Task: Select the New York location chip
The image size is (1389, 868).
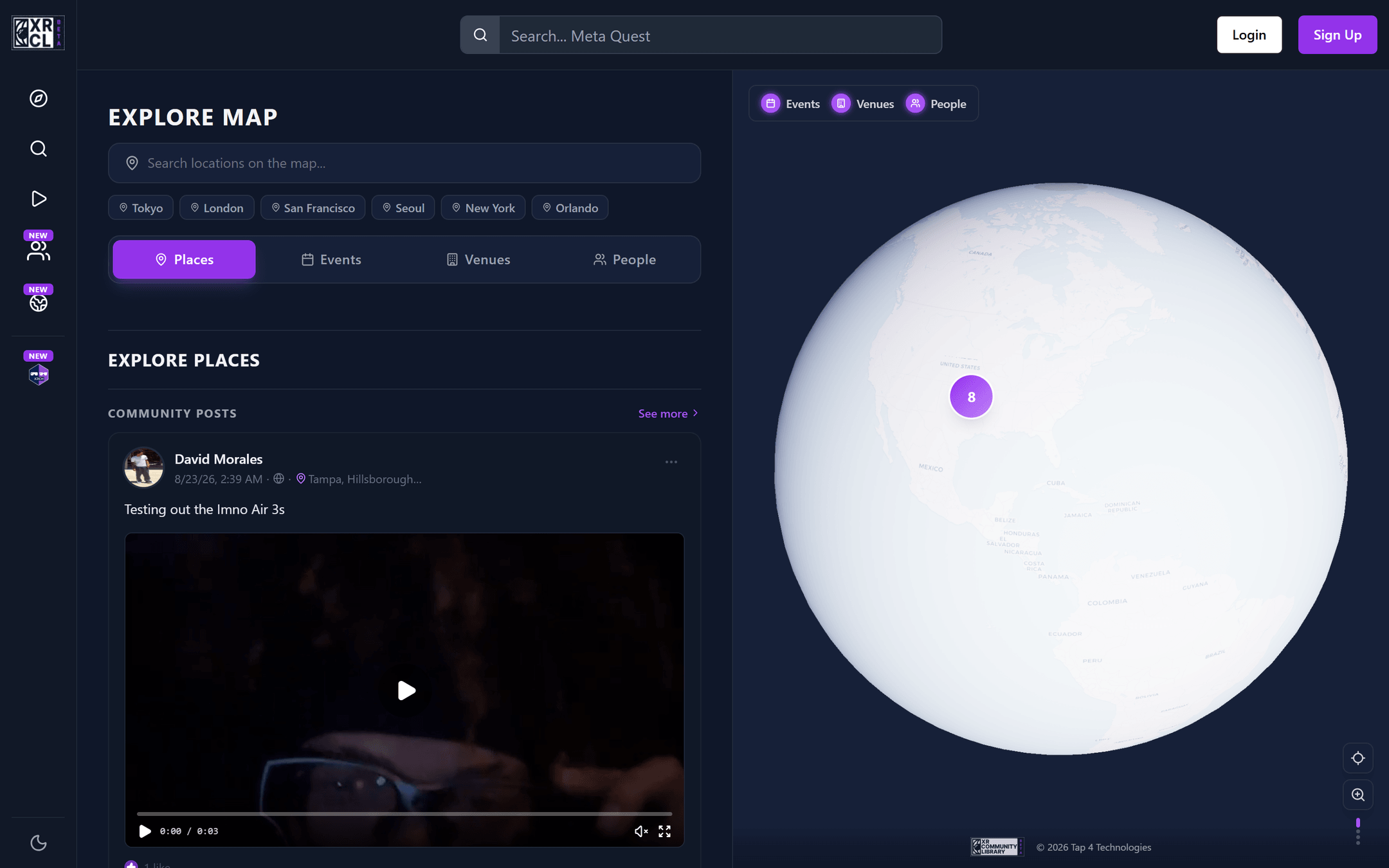Action: pos(483,208)
